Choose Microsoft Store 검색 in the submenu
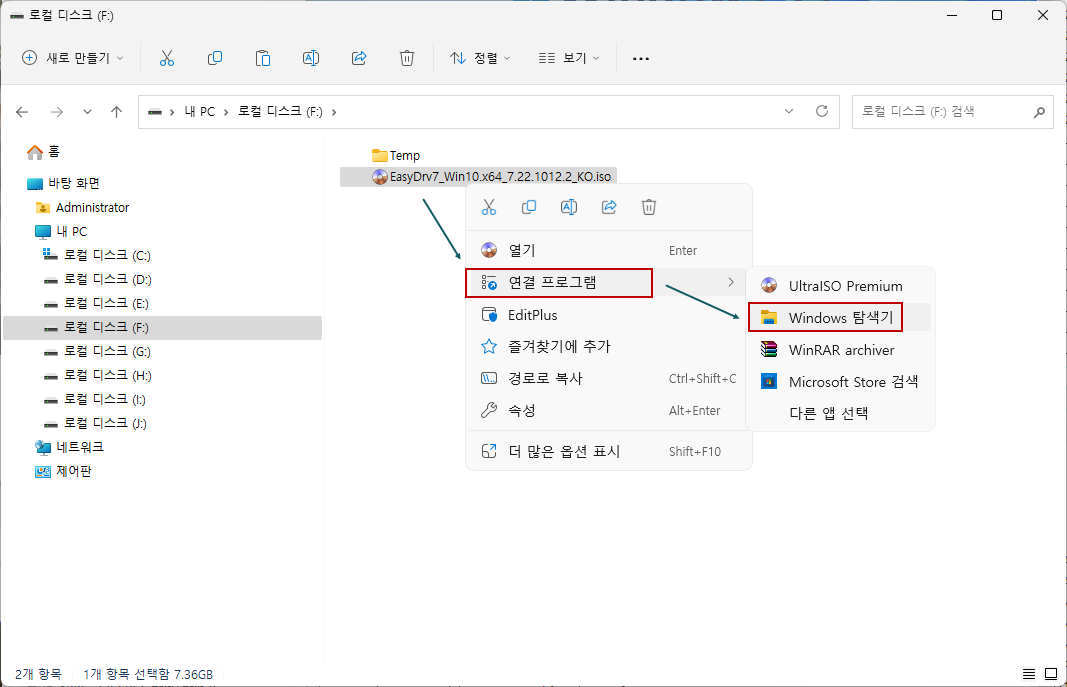 coord(840,382)
